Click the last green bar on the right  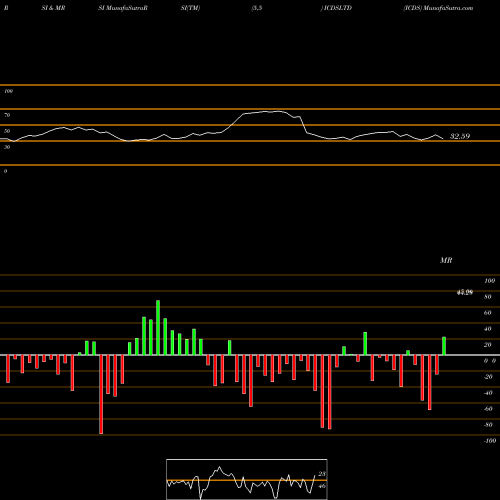pyautogui.click(x=444, y=346)
